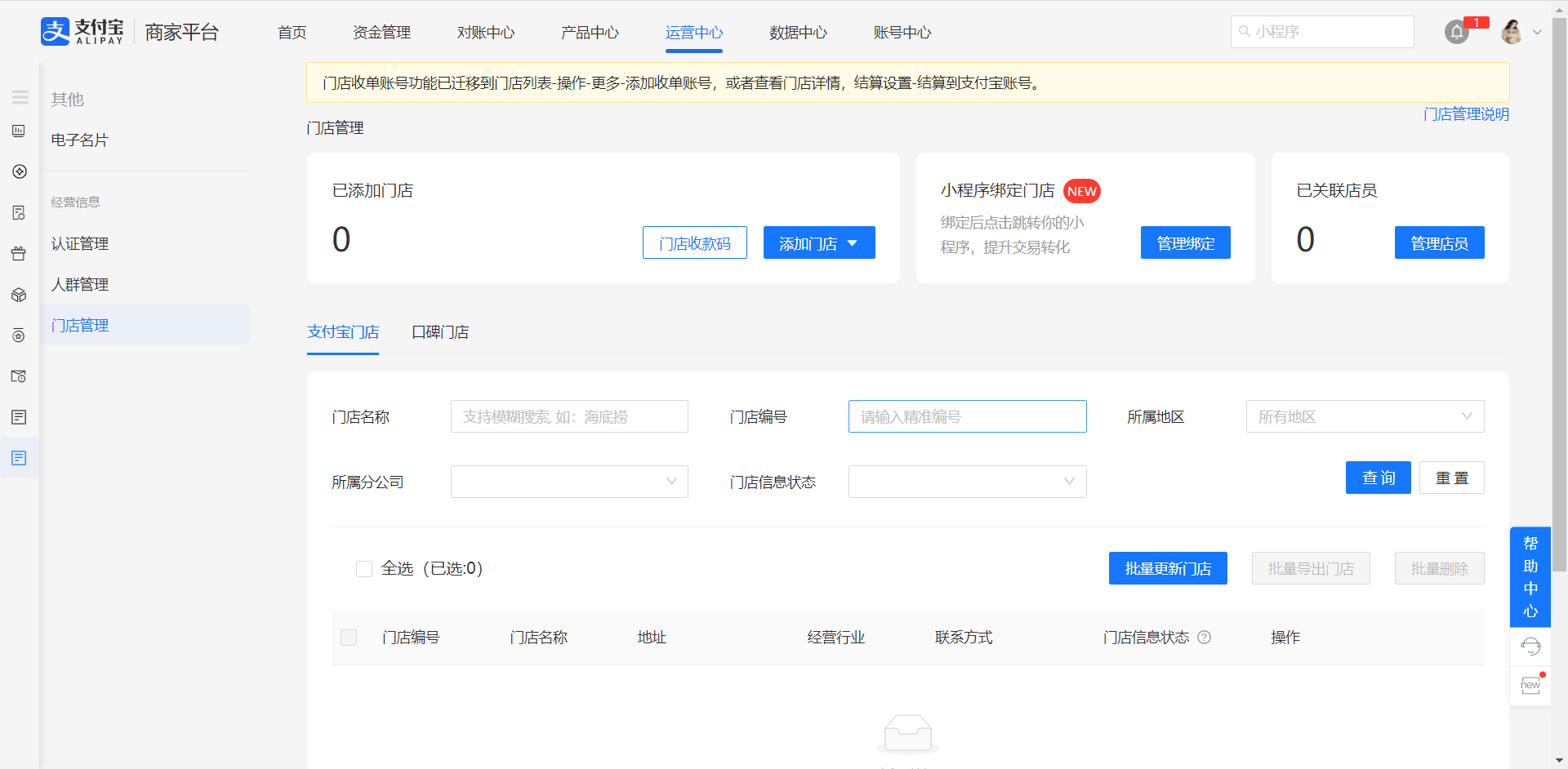1568x769 pixels.
Task: Open the 帮助中心 side panel
Action: (1530, 577)
